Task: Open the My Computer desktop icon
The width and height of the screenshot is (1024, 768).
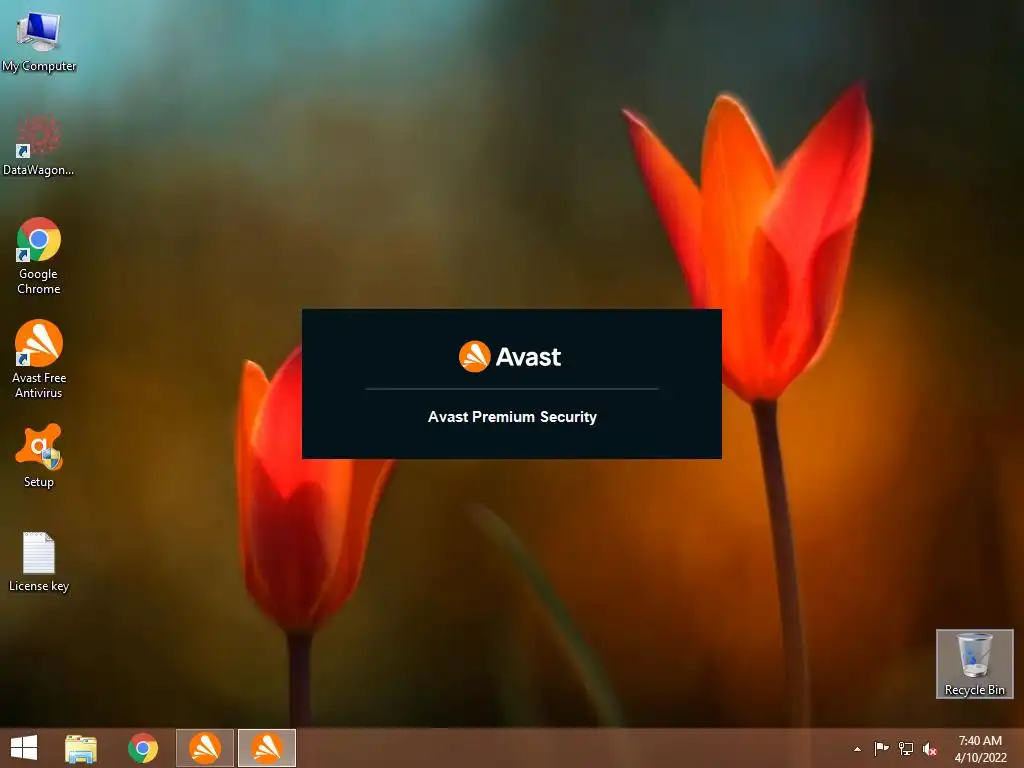Action: [x=39, y=40]
